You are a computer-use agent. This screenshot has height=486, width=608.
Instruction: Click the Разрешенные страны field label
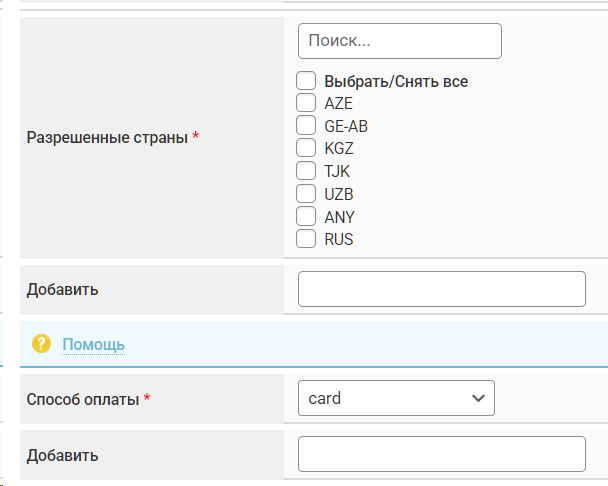[x=107, y=137]
